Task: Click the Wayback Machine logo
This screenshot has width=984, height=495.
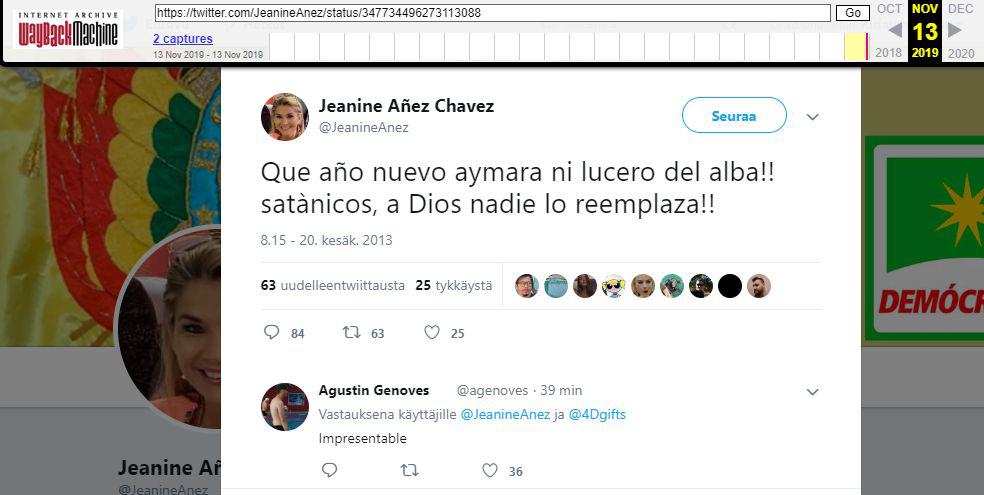Action: pos(67,29)
